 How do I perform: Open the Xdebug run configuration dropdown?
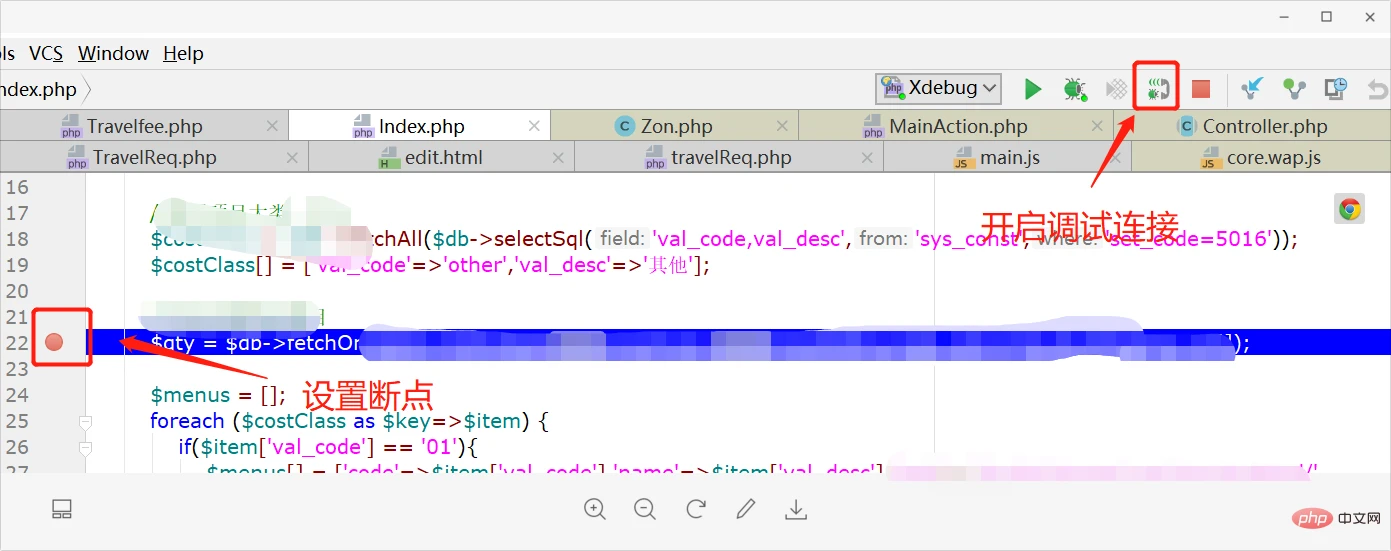pos(939,88)
